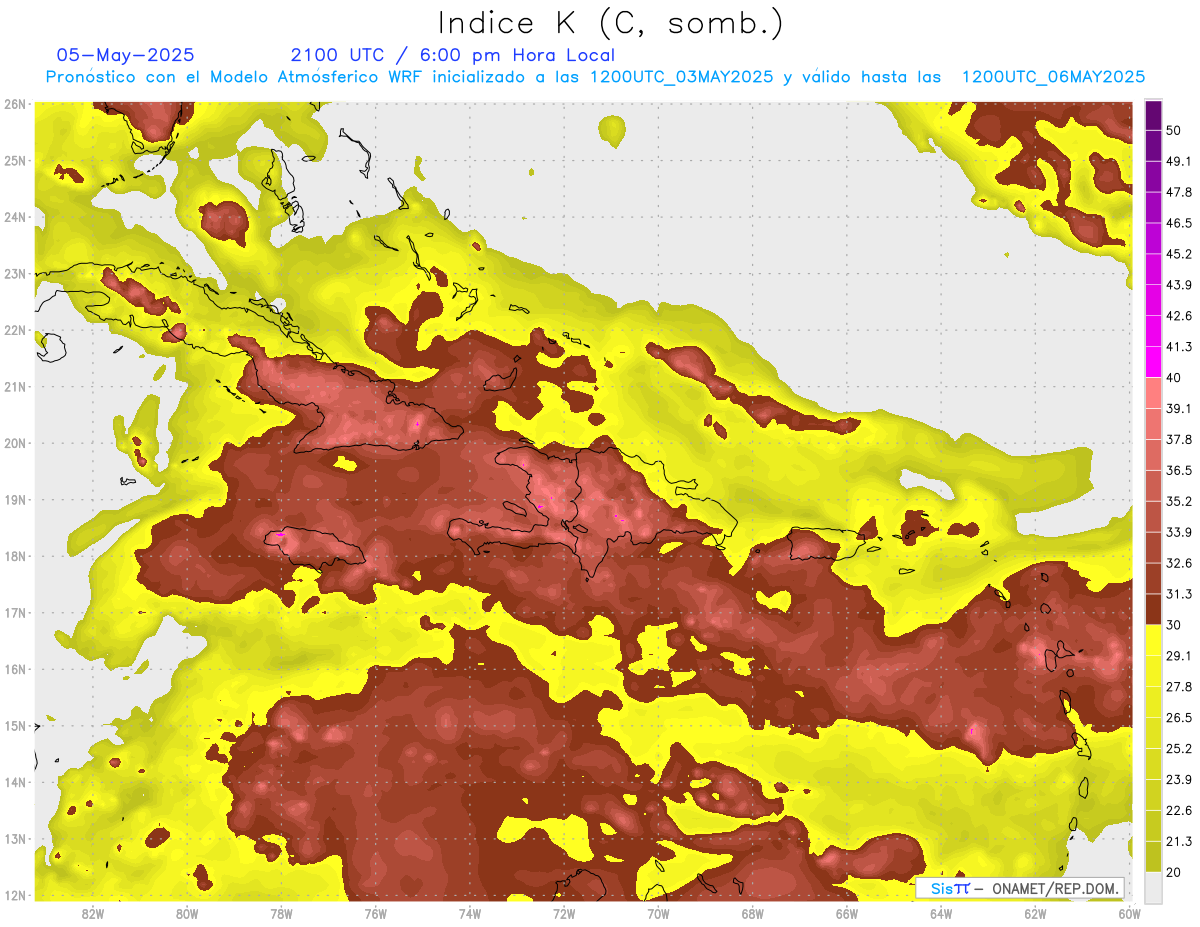
Task: Click the 'SisTT – ONAMET/REP.DOM.' label box
Action: (x=1020, y=888)
